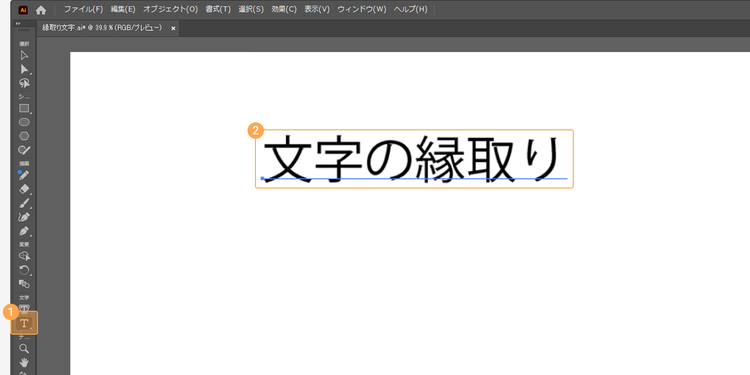Viewport: 750px width, 375px height.
Task: Select the Lasso tool under the 選択 label
Action: coord(24,83)
